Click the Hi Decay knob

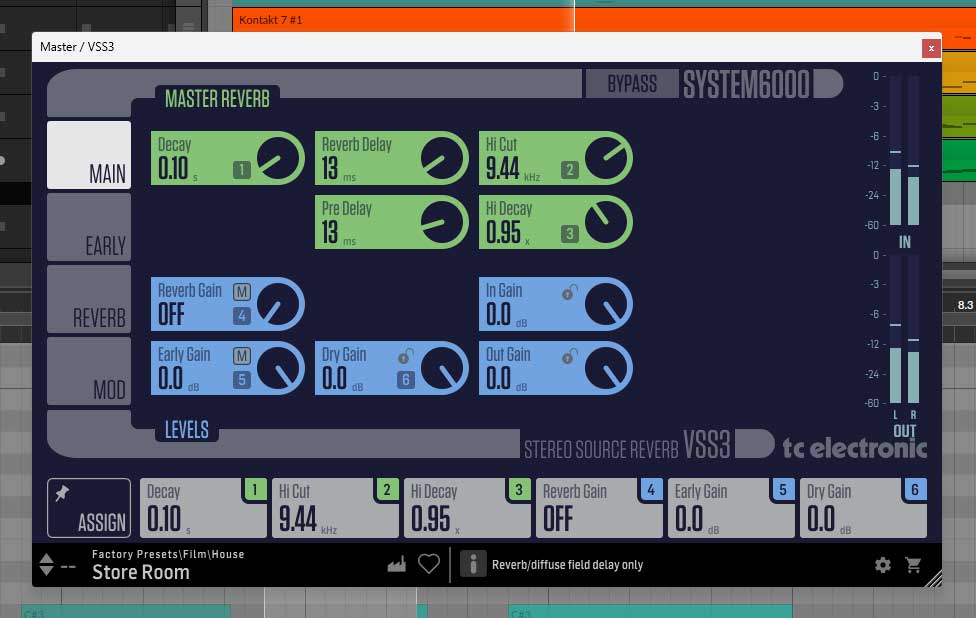[x=606, y=222]
